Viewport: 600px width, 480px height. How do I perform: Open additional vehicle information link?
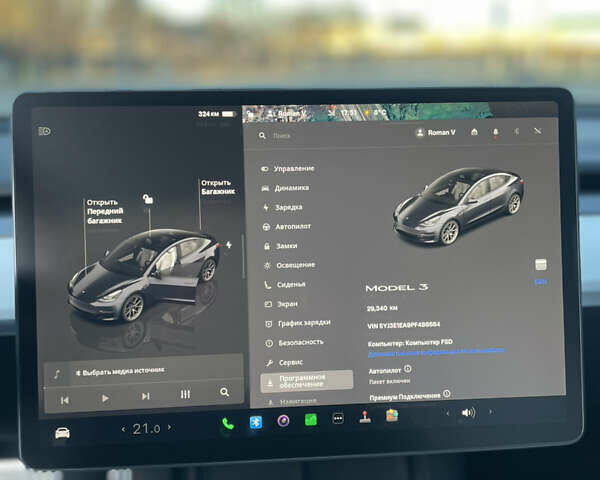(436, 352)
